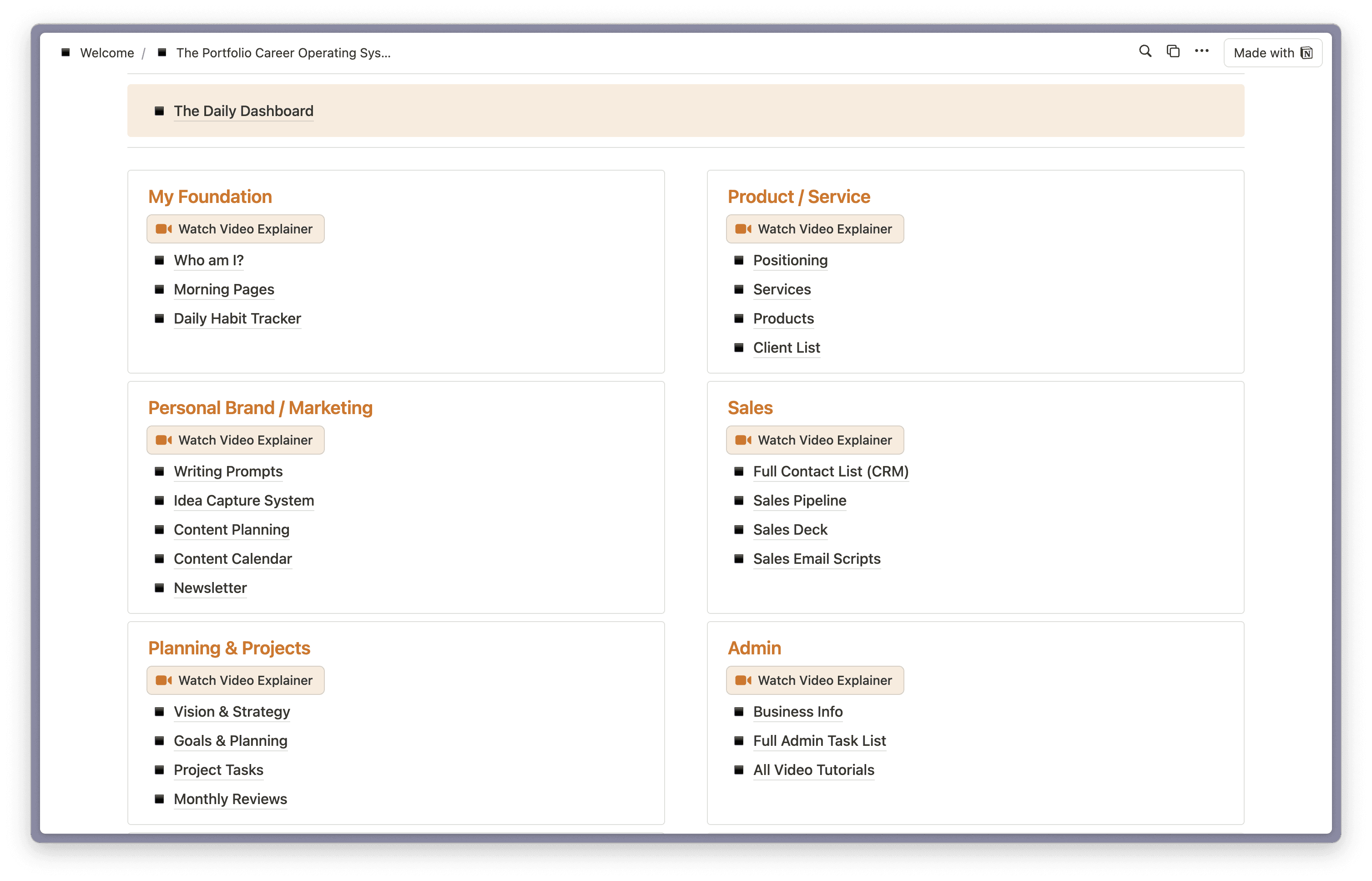Click the page icon beside Welcome breadcrumb
This screenshot has height=881, width=1372.
66,53
